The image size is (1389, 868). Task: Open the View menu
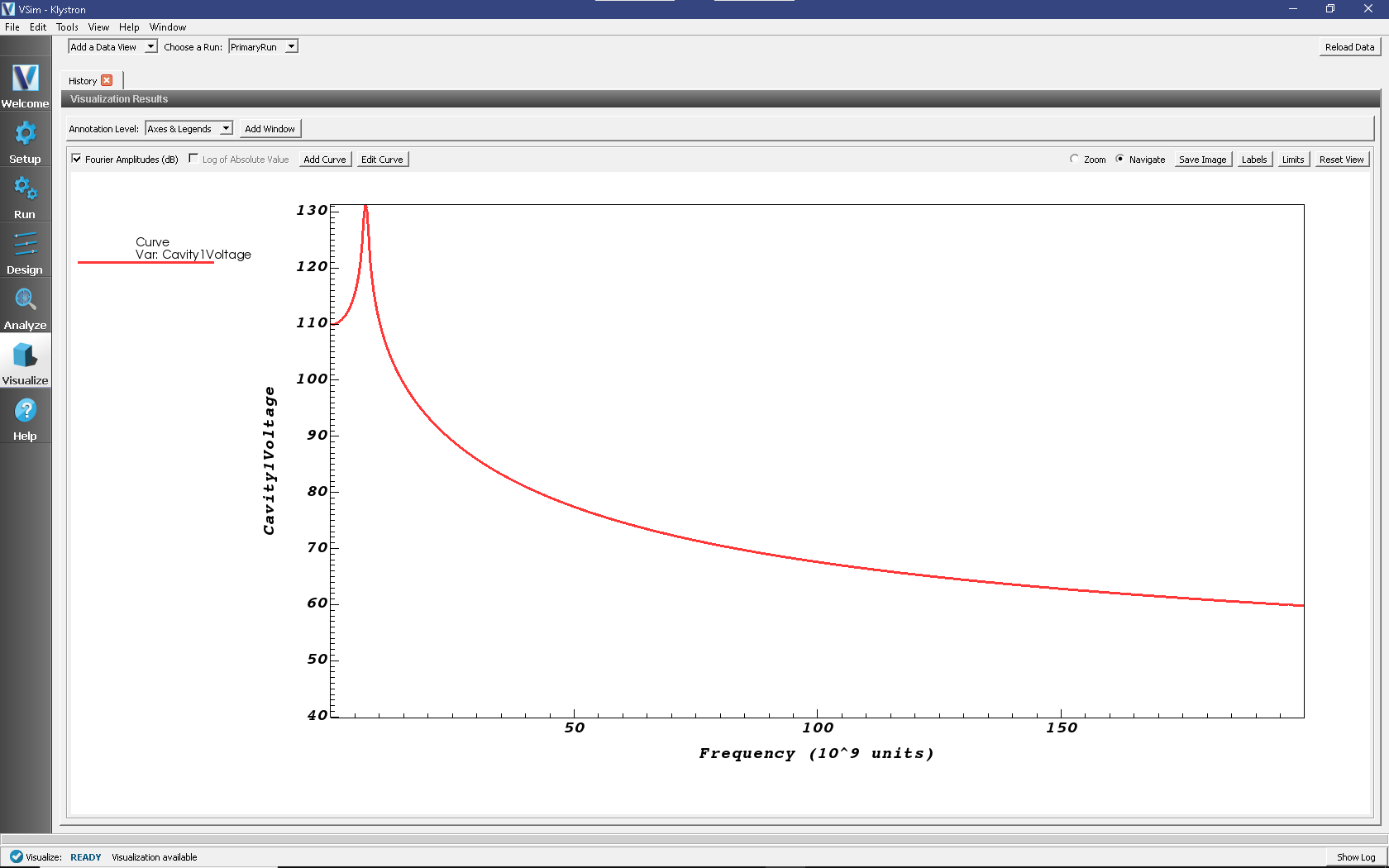pos(98,27)
